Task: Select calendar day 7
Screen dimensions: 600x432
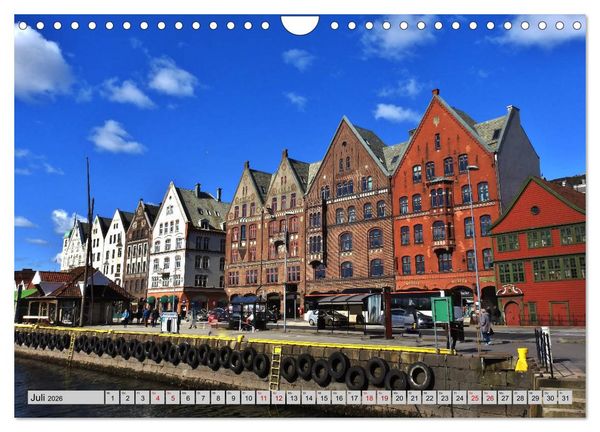Action: (x=203, y=398)
